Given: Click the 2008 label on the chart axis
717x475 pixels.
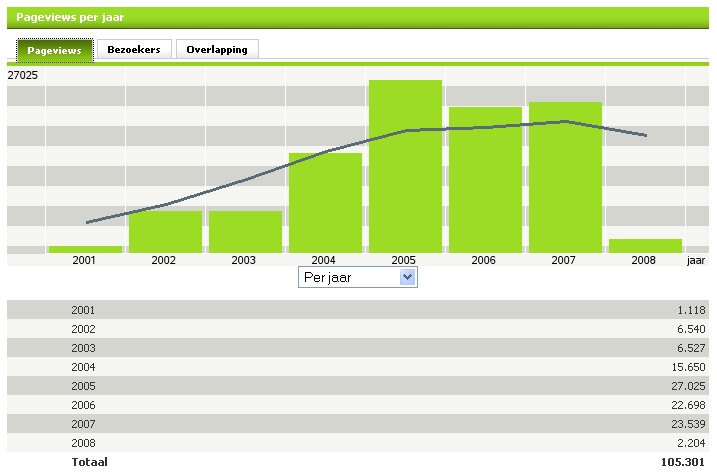Looking at the screenshot, I should [x=645, y=260].
